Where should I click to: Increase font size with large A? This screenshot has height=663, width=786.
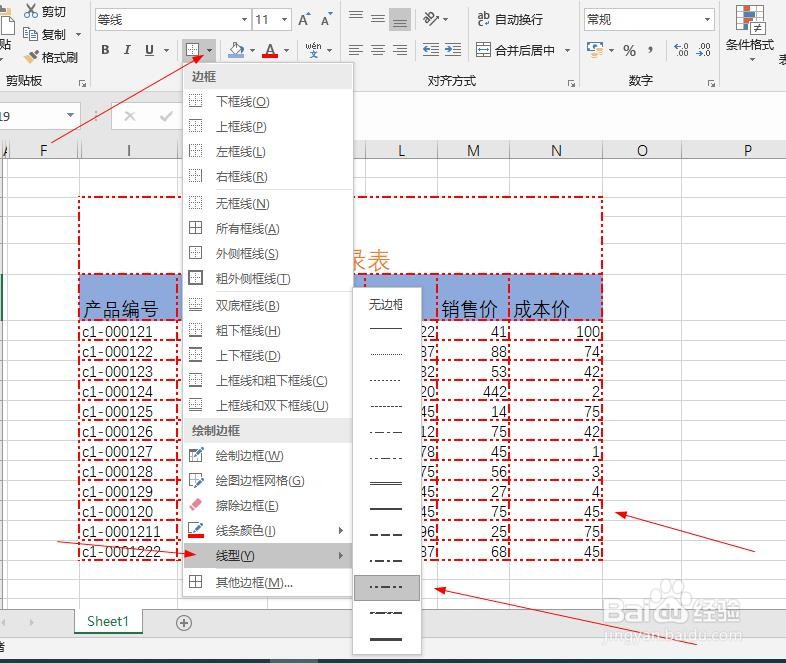coord(304,20)
